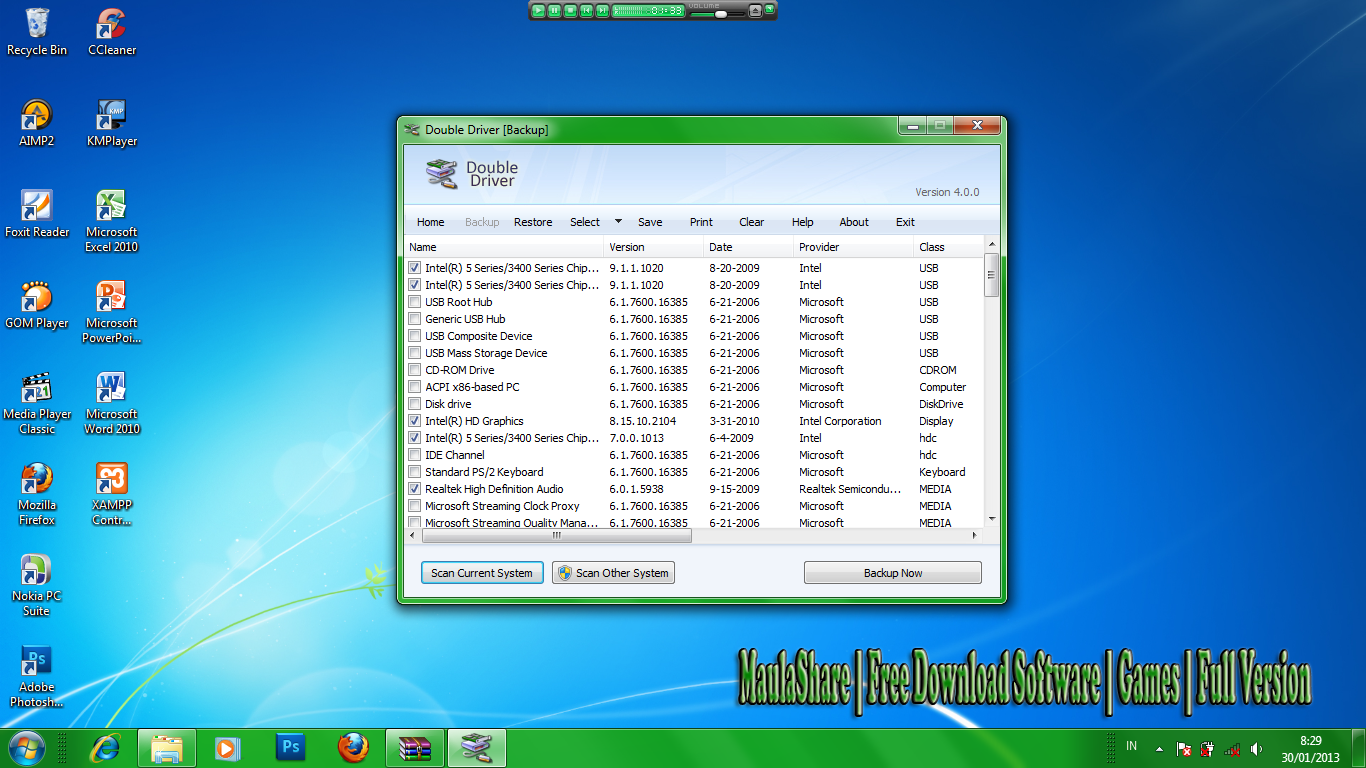Expand the Select dropdown arrow
The image size is (1366, 768).
pos(618,222)
